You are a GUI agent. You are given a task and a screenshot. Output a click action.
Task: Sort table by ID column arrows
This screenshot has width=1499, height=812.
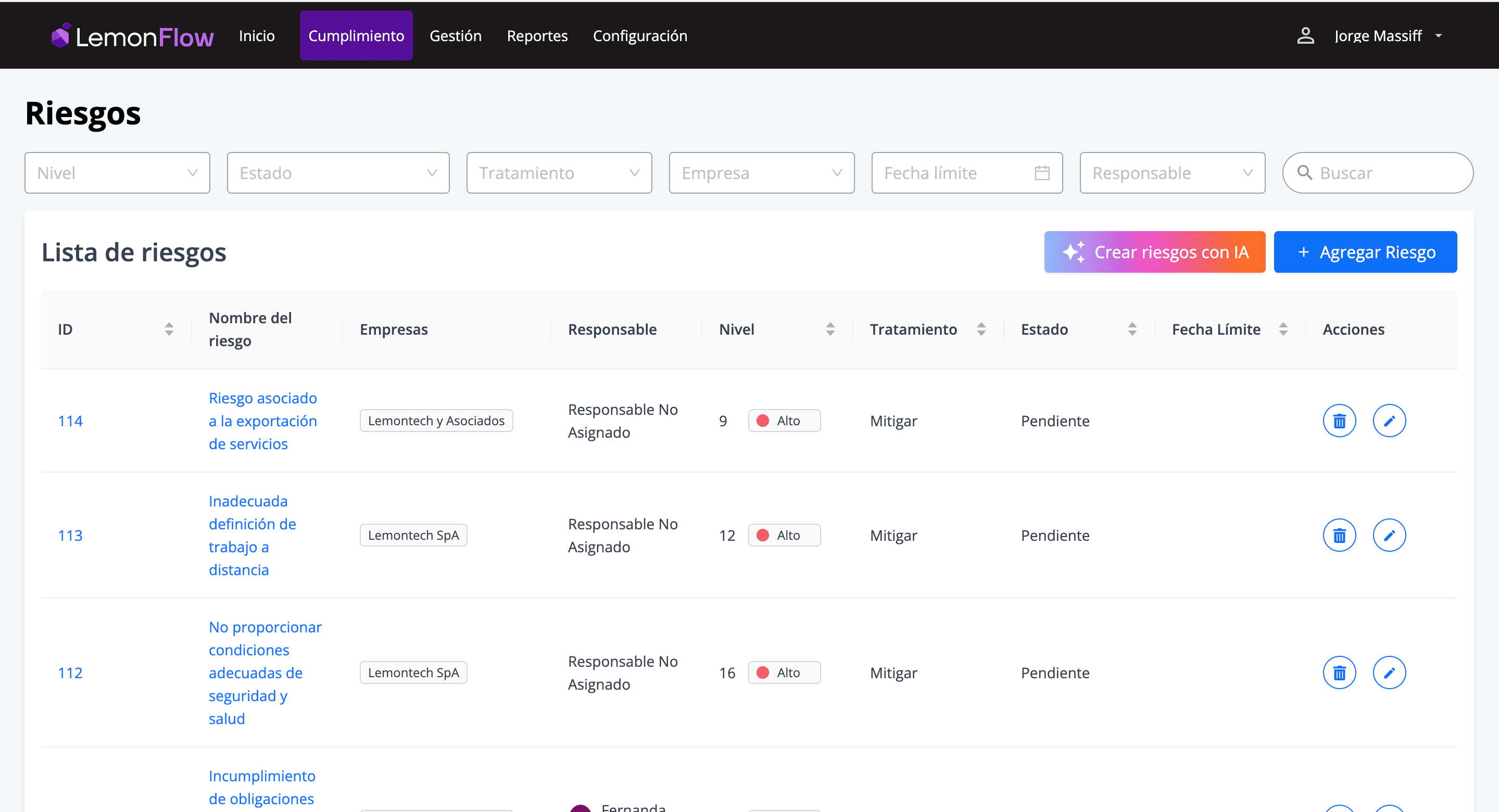coord(169,329)
